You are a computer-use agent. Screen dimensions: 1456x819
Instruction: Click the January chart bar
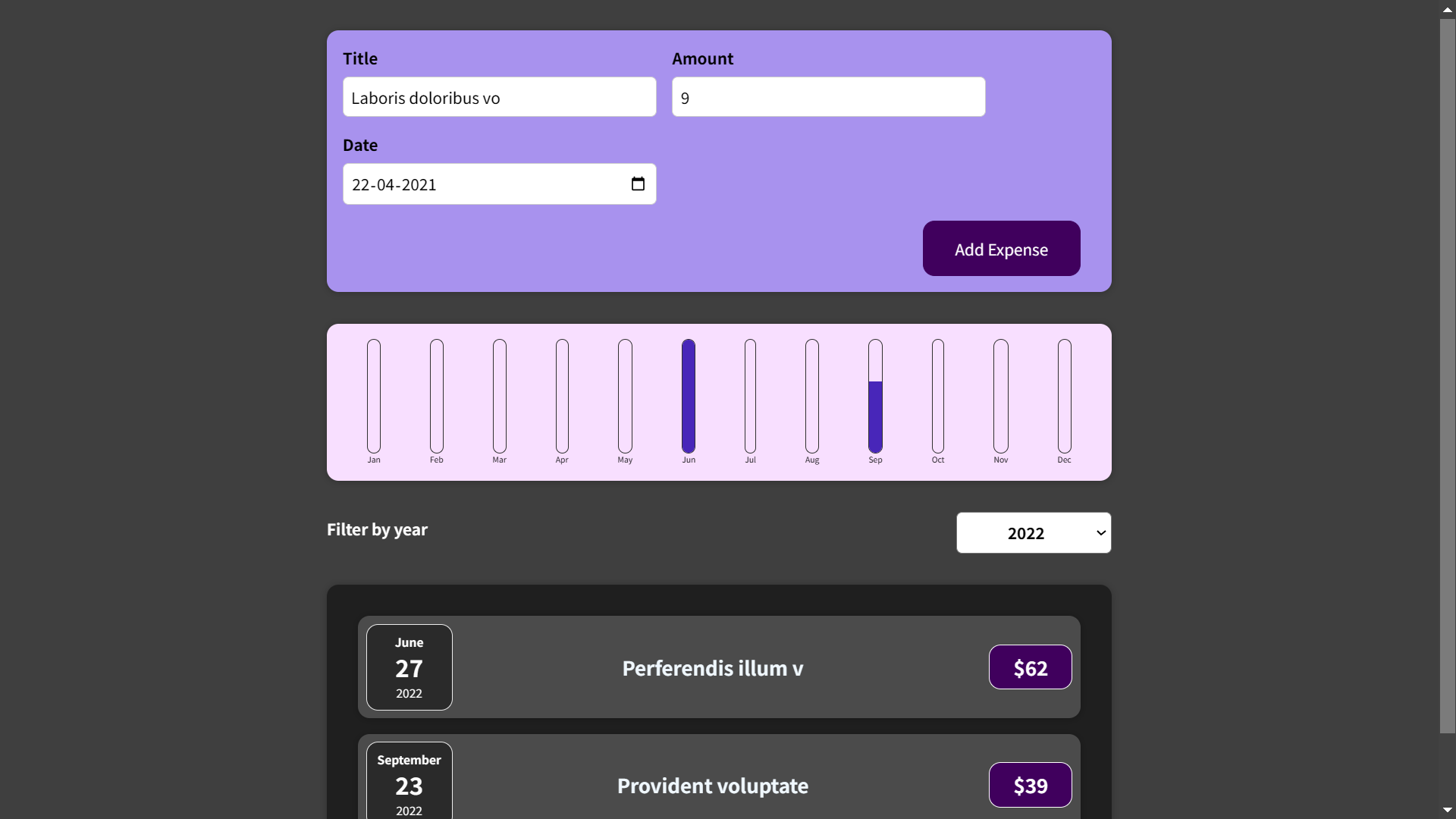374,396
